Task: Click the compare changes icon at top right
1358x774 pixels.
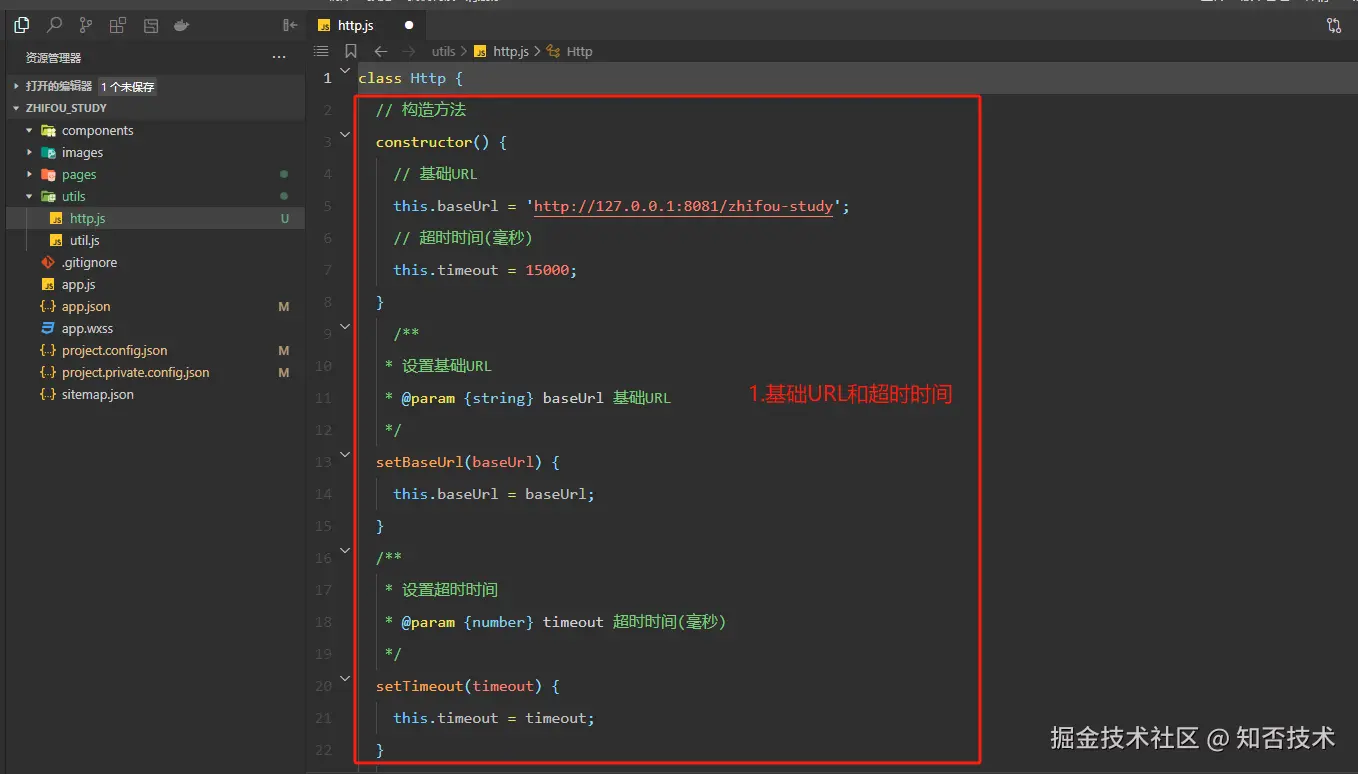Action: pyautogui.click(x=1334, y=26)
